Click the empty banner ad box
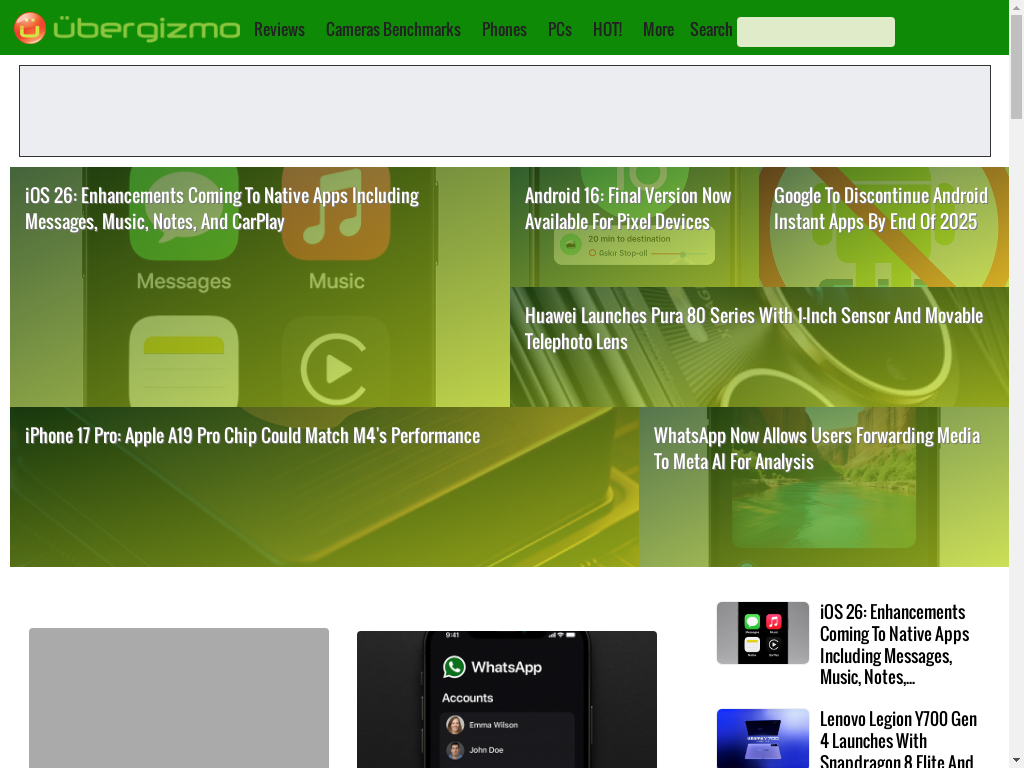1024x768 pixels. (505, 111)
